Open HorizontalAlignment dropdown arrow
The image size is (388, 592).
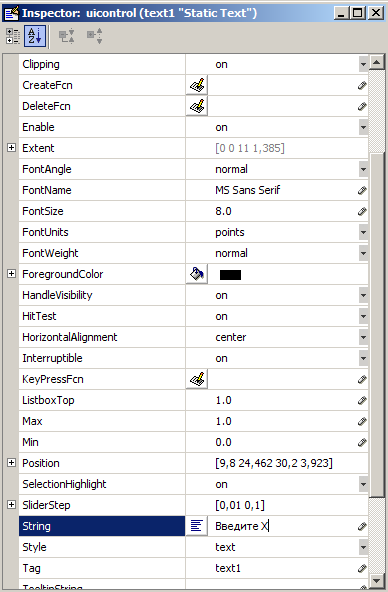pos(363,337)
